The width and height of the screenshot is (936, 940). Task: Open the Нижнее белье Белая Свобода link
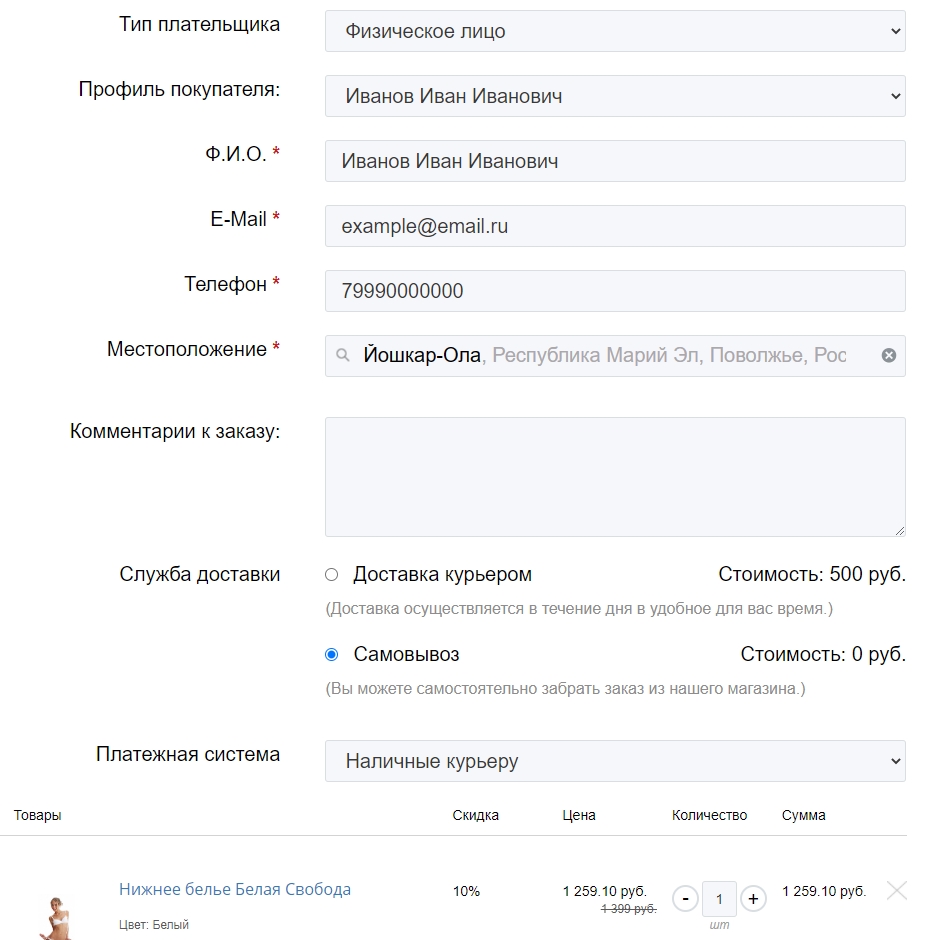click(235, 889)
